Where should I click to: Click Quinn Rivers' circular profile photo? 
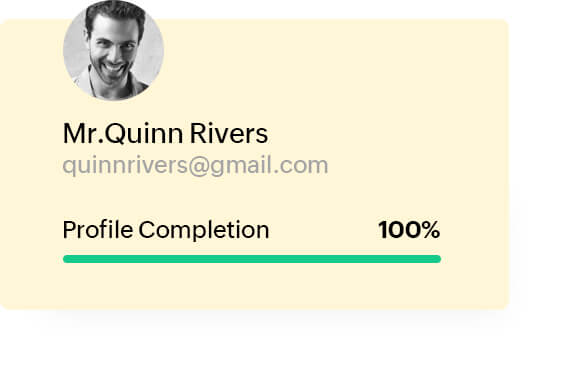point(114,50)
